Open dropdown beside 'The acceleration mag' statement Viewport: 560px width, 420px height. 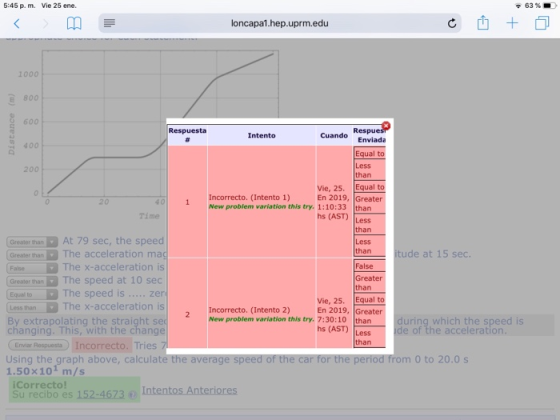click(x=32, y=255)
